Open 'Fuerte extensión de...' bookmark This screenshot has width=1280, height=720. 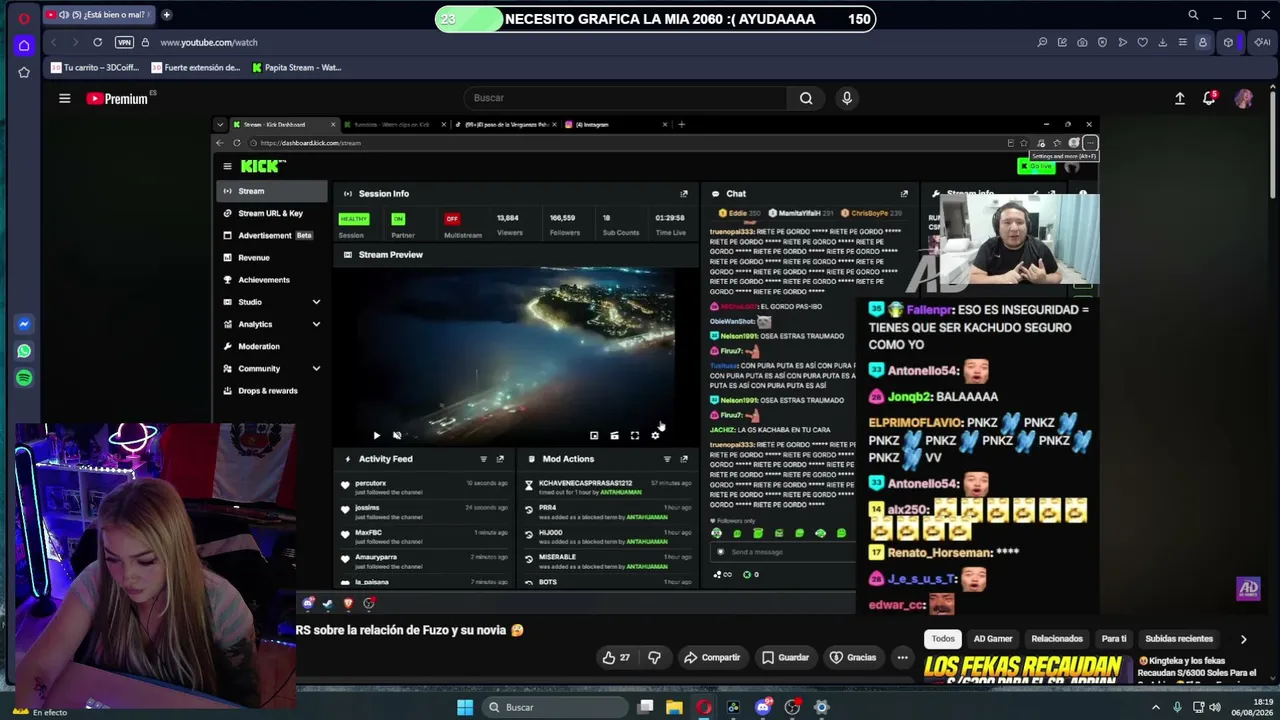[196, 68]
